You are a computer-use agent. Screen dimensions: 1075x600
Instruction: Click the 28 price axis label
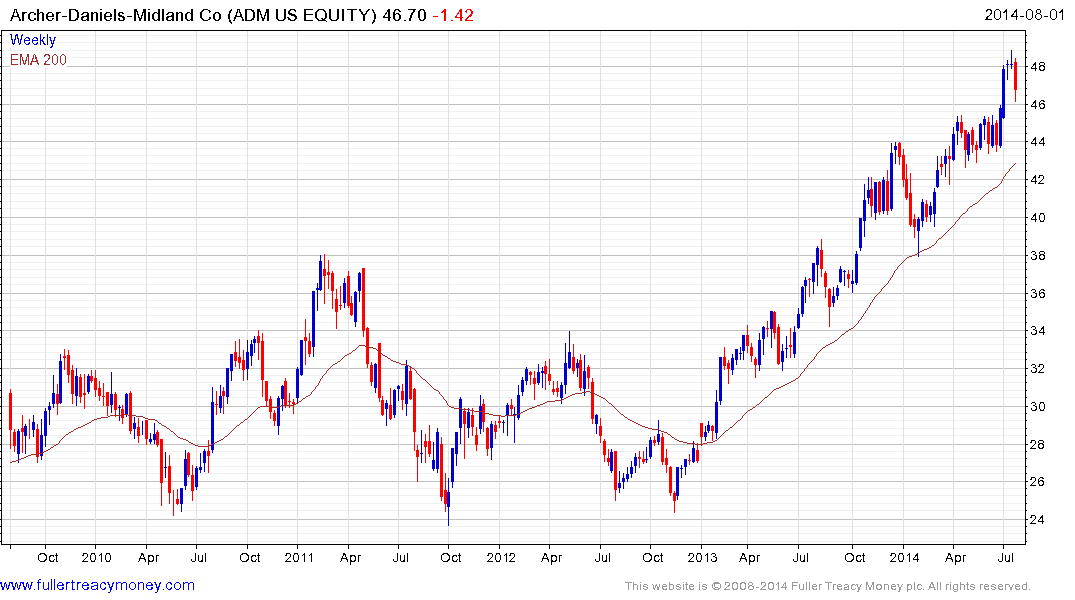coord(1037,444)
